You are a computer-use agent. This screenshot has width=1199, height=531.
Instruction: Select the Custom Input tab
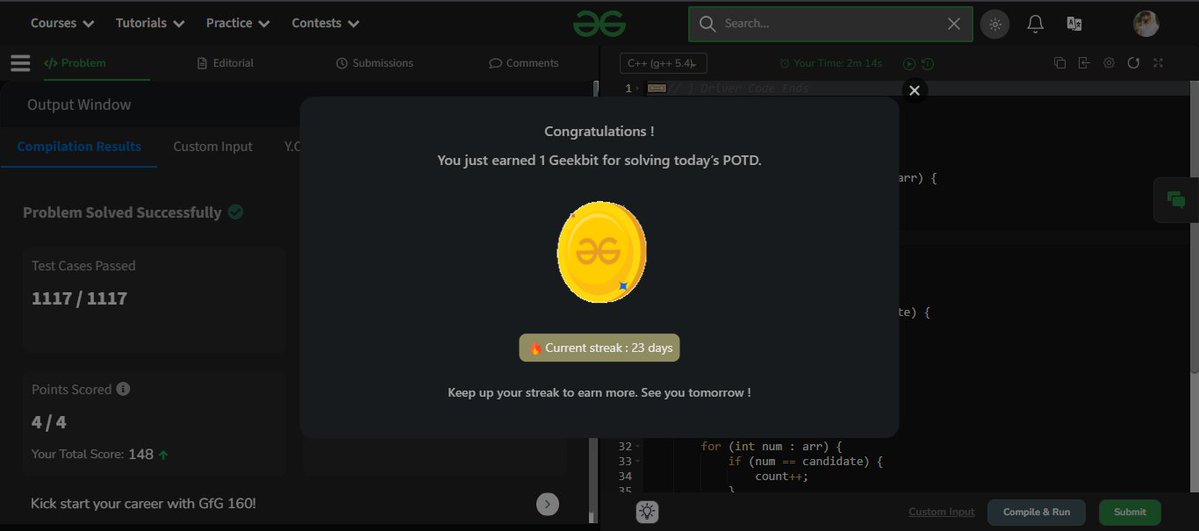(x=213, y=146)
